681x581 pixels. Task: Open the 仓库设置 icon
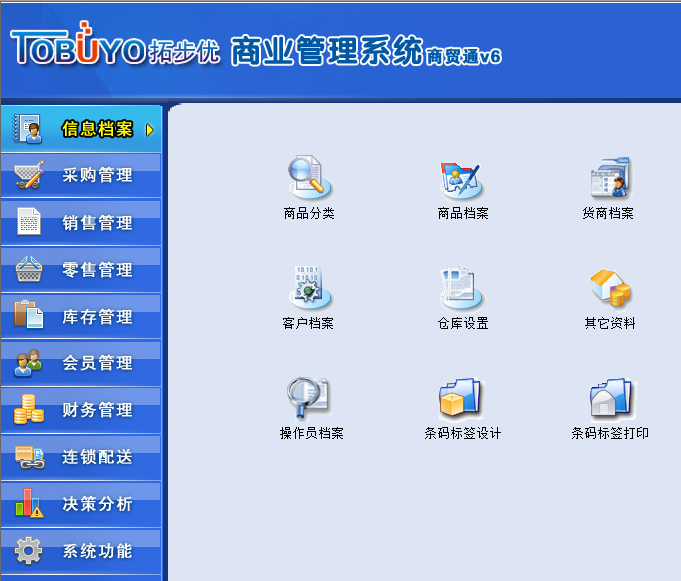pos(462,290)
